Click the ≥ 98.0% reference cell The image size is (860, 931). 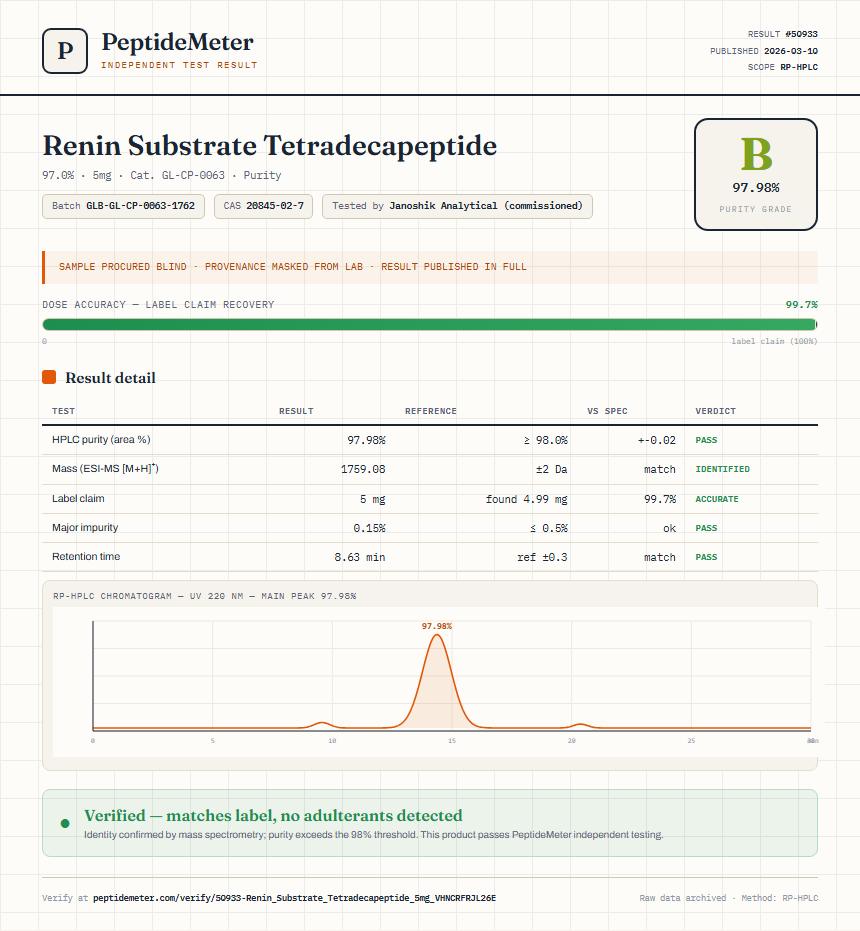coord(545,440)
